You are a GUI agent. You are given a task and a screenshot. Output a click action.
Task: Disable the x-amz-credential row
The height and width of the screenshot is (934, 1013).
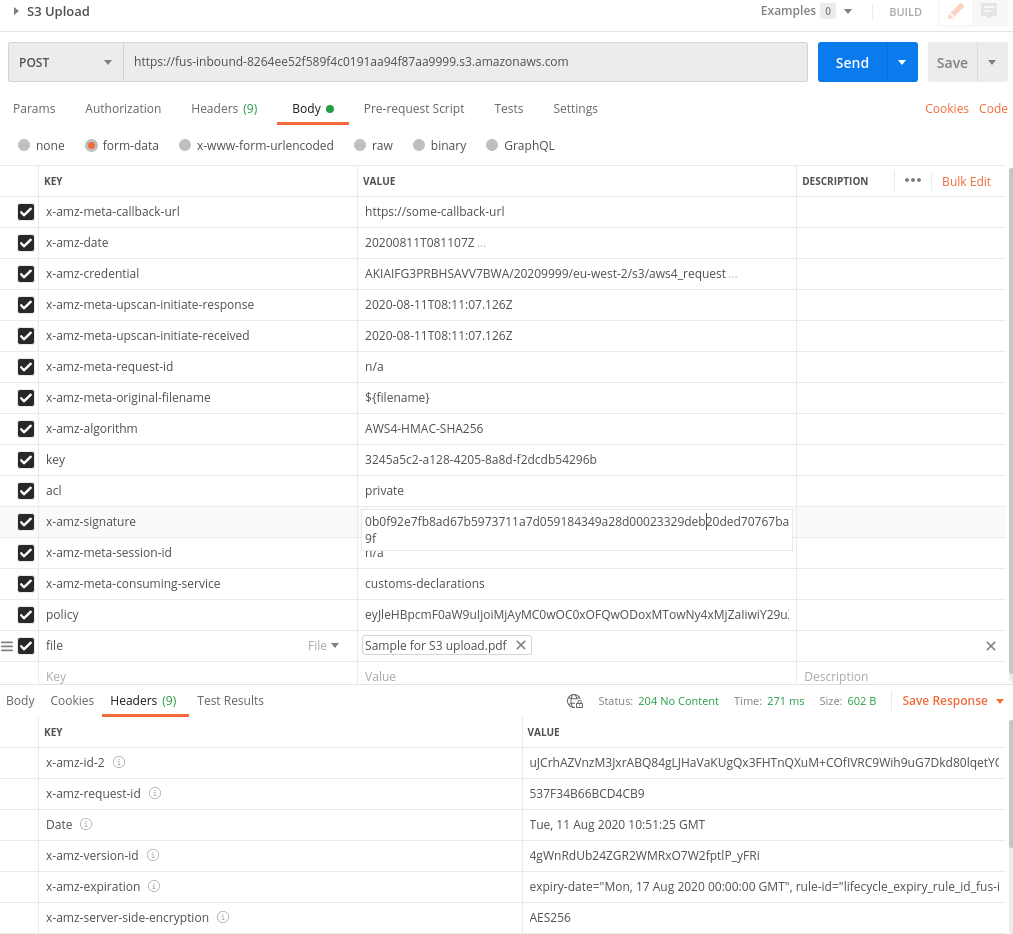click(26, 274)
